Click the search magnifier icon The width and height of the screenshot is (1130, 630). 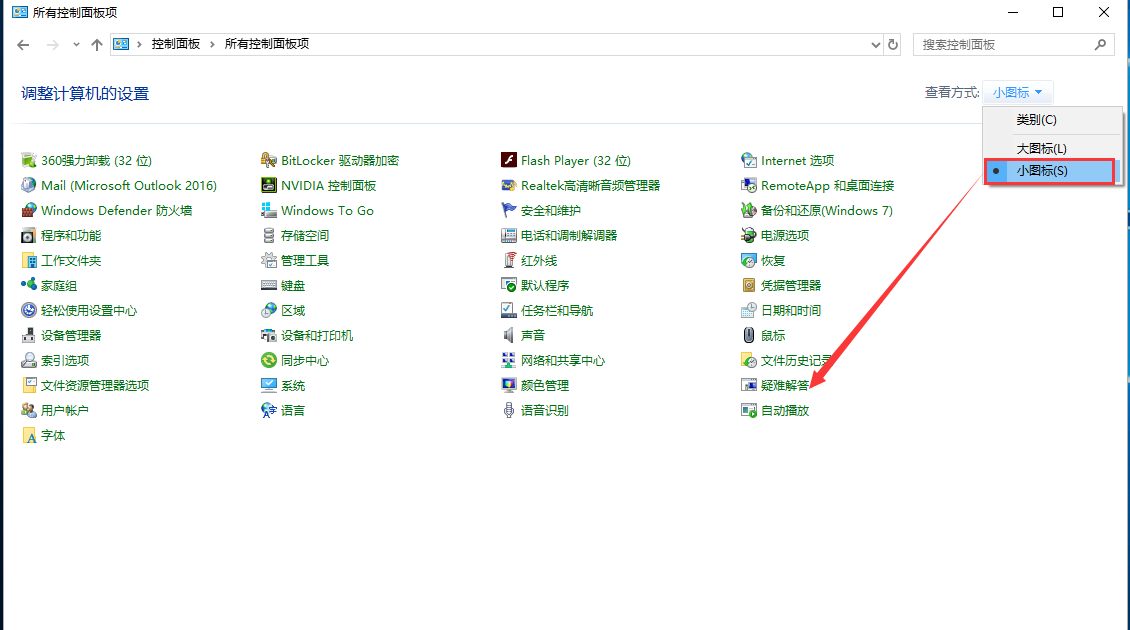coord(1100,45)
